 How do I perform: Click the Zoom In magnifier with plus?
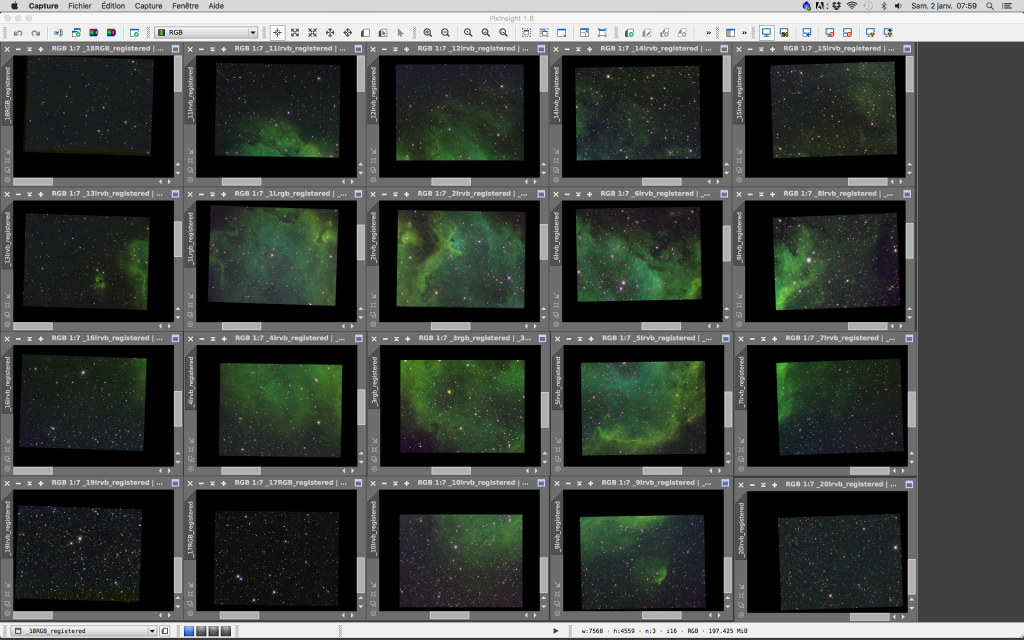coord(428,33)
